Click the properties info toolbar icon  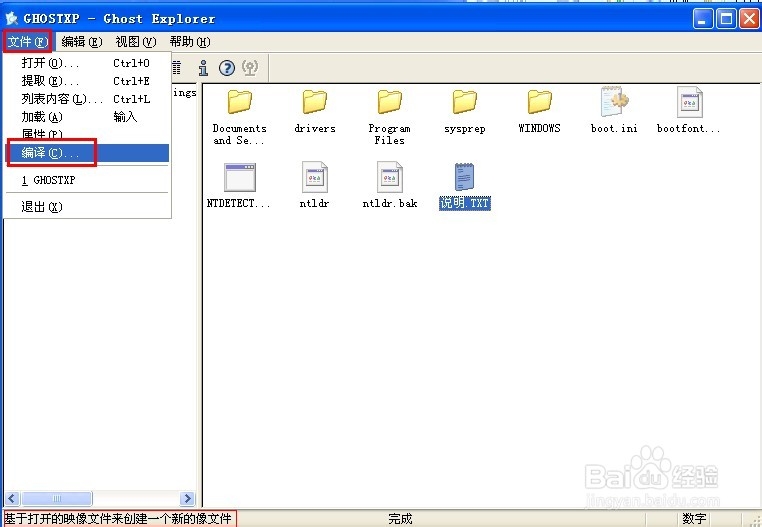click(x=203, y=68)
